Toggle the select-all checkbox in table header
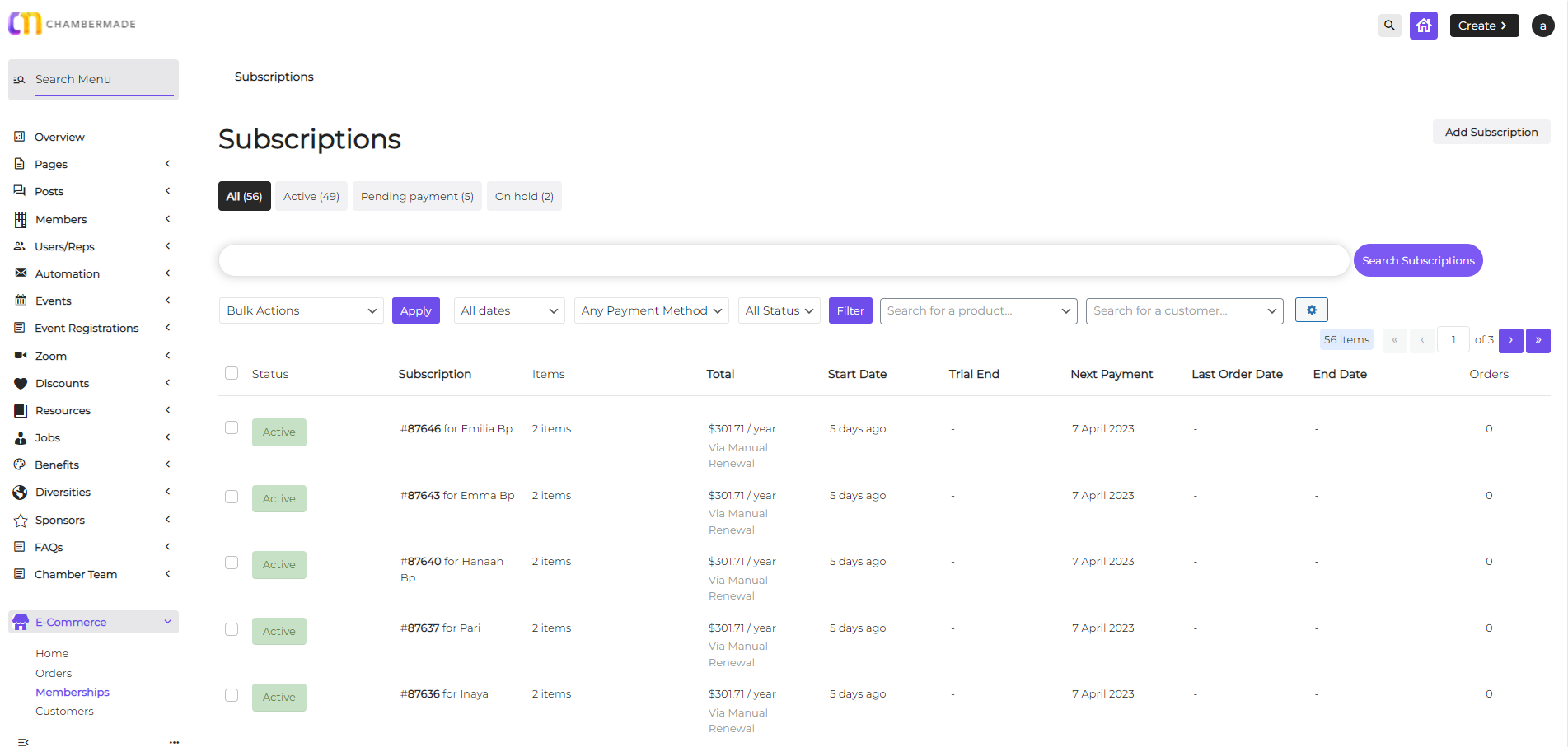Image resolution: width=1568 pixels, height=747 pixels. pyautogui.click(x=232, y=373)
